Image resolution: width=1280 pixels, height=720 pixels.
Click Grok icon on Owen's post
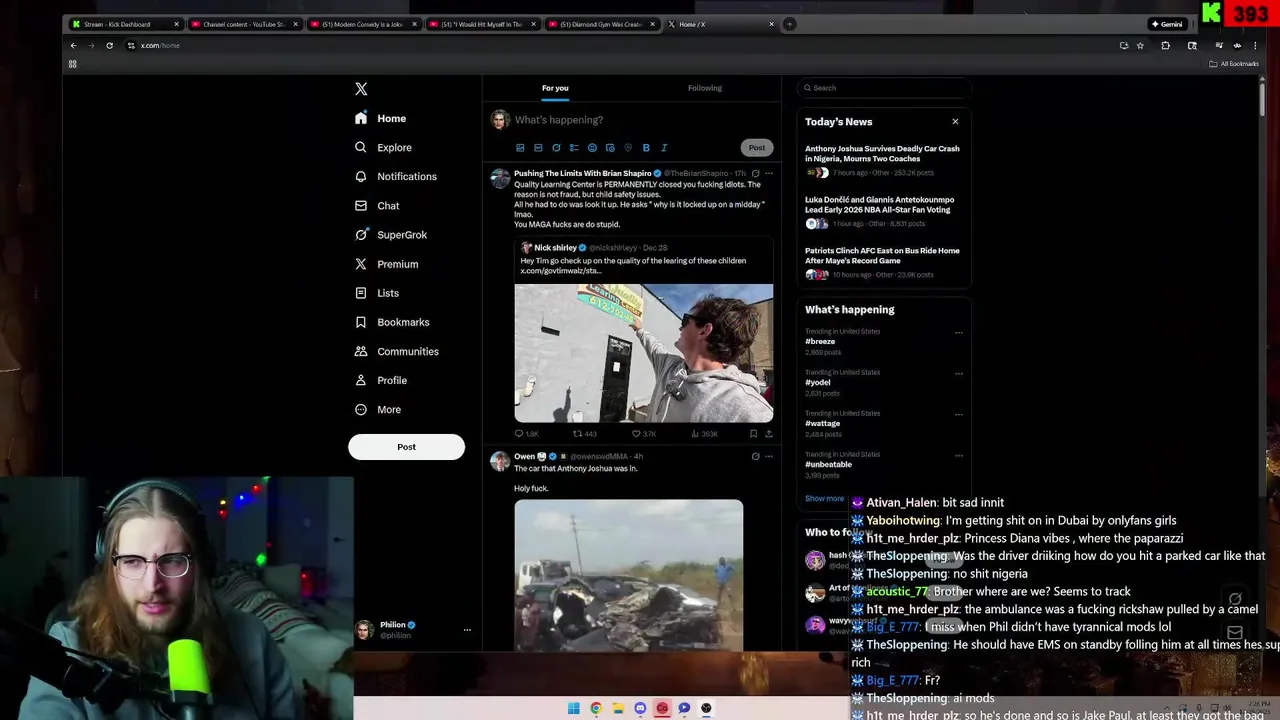coord(755,457)
